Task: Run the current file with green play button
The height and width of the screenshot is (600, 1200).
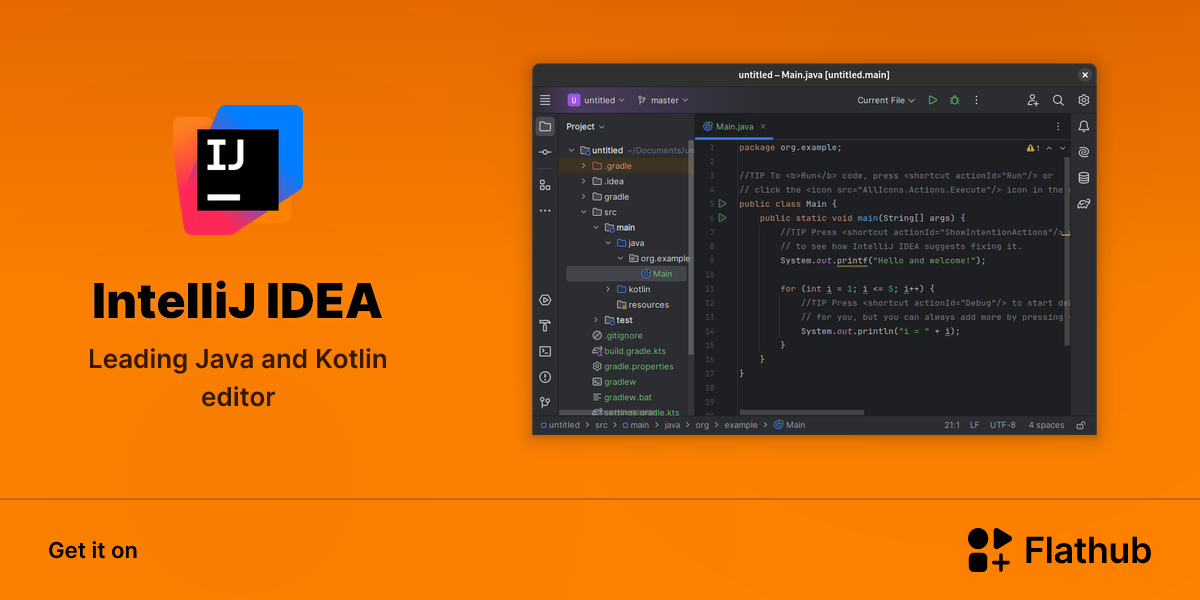Action: 933,100
